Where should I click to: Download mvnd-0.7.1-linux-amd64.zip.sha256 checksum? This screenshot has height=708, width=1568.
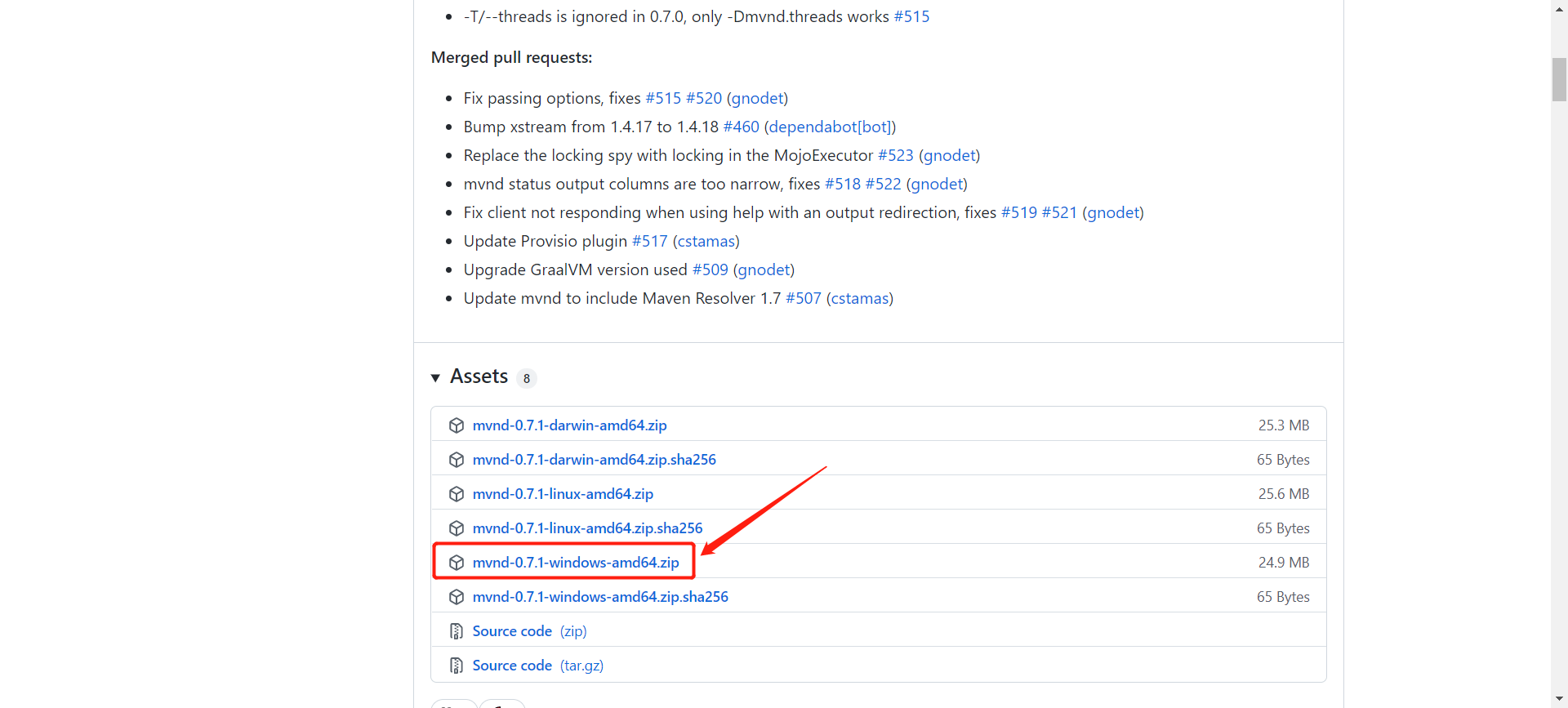point(587,528)
